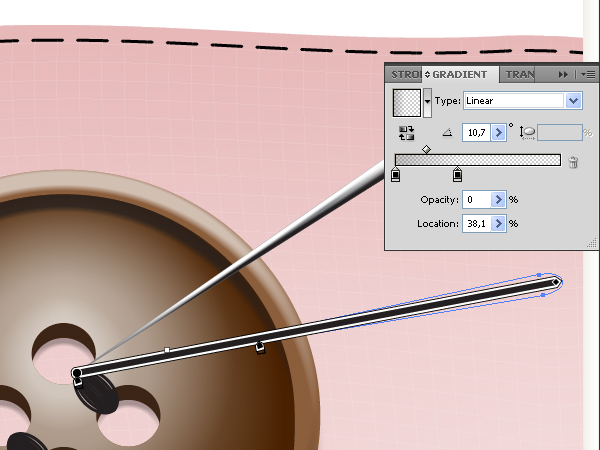Edit the gradient angle field 10,7
Screen dimensions: 600x450
coord(476,132)
